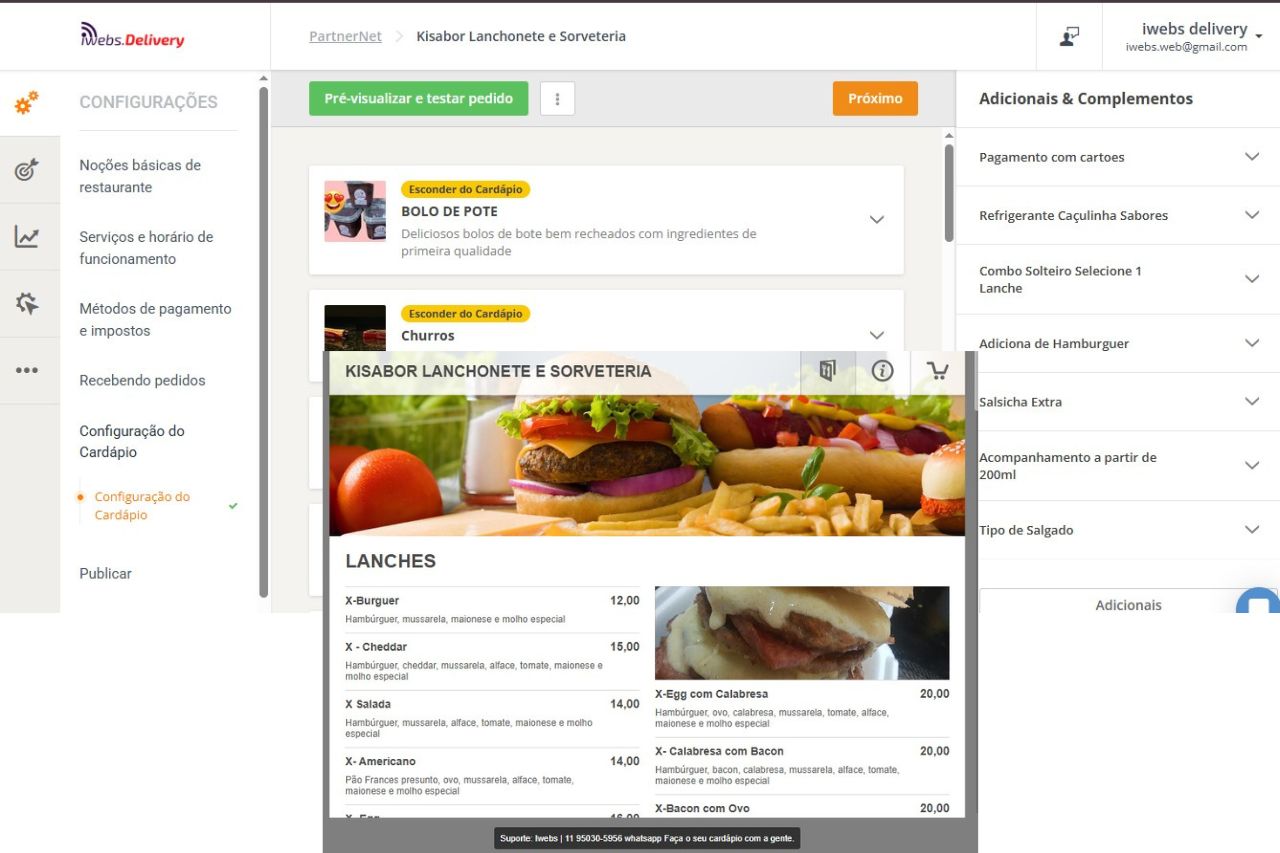The image size is (1280, 853).
Task: Click the sidebar settings scrollbar
Action: (x=264, y=340)
